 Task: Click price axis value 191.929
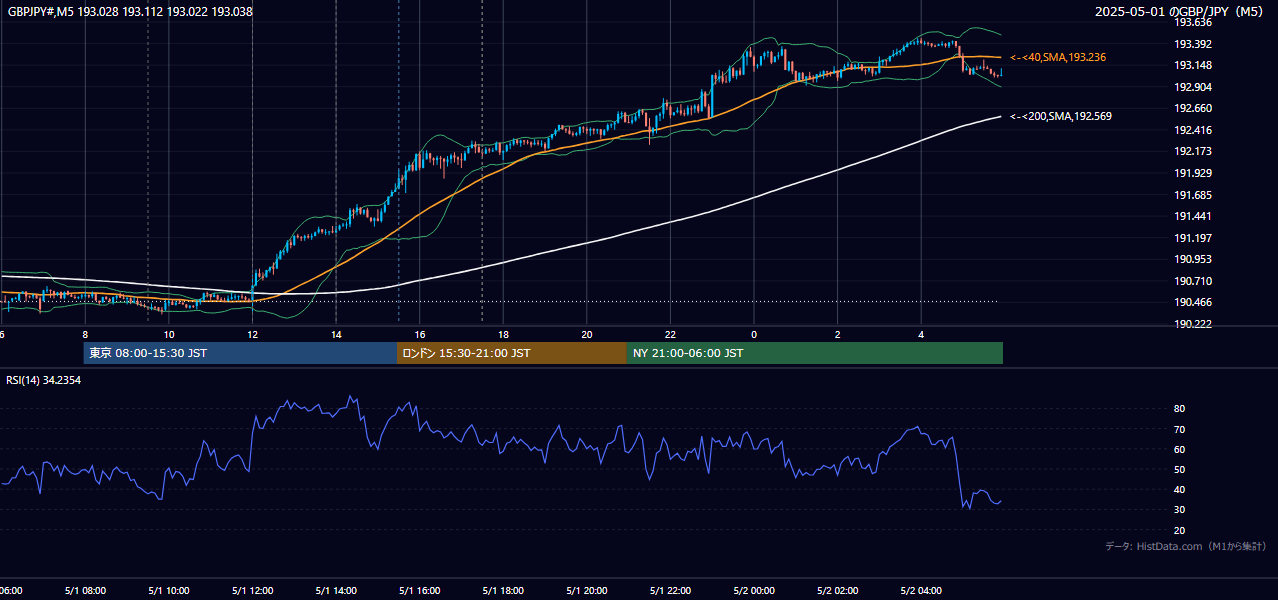click(1192, 174)
